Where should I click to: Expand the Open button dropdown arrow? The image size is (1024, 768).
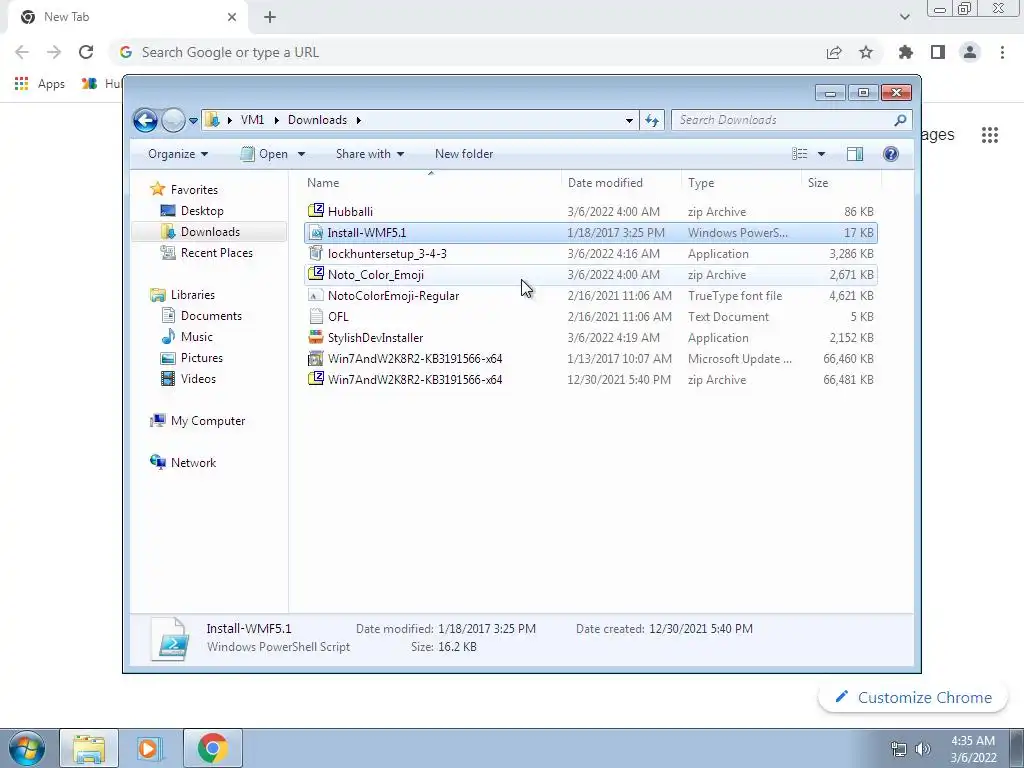(301, 155)
